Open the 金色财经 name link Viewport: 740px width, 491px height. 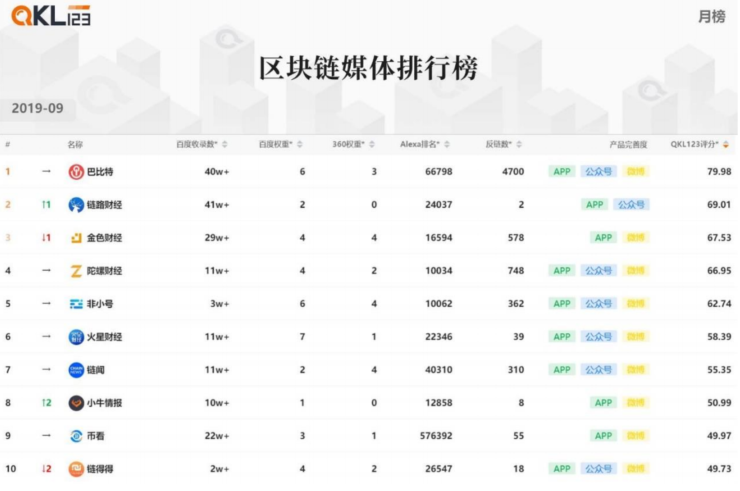point(104,238)
